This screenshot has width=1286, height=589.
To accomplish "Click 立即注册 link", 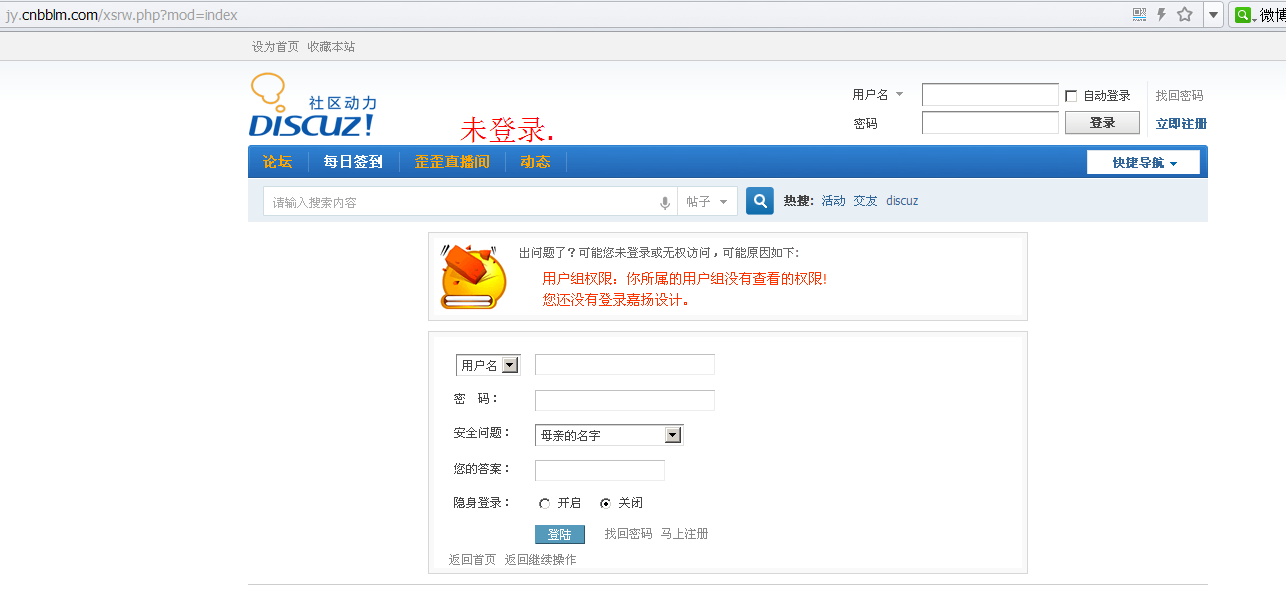I will click(1181, 124).
